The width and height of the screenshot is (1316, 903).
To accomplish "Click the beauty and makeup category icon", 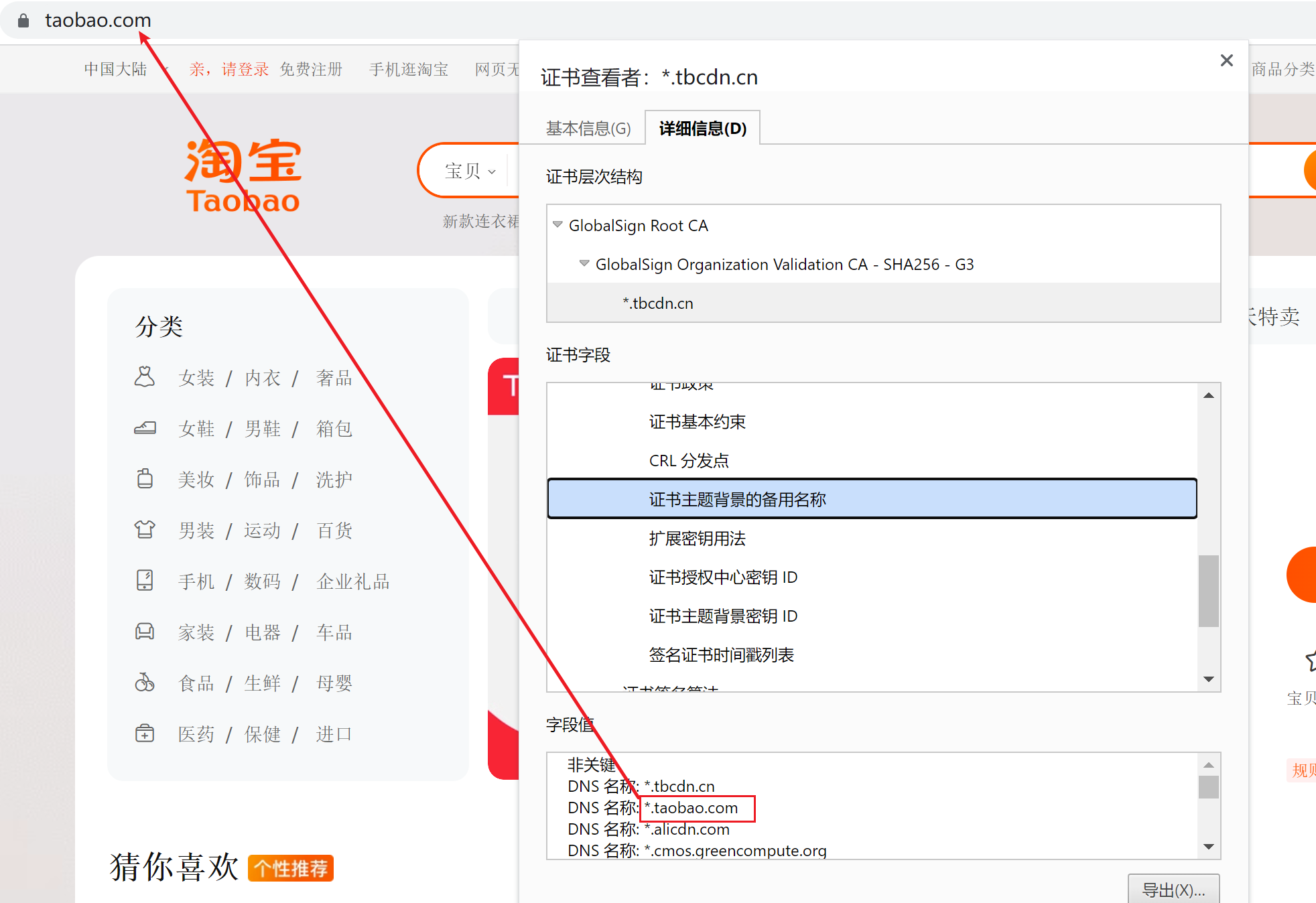I will 145,479.
